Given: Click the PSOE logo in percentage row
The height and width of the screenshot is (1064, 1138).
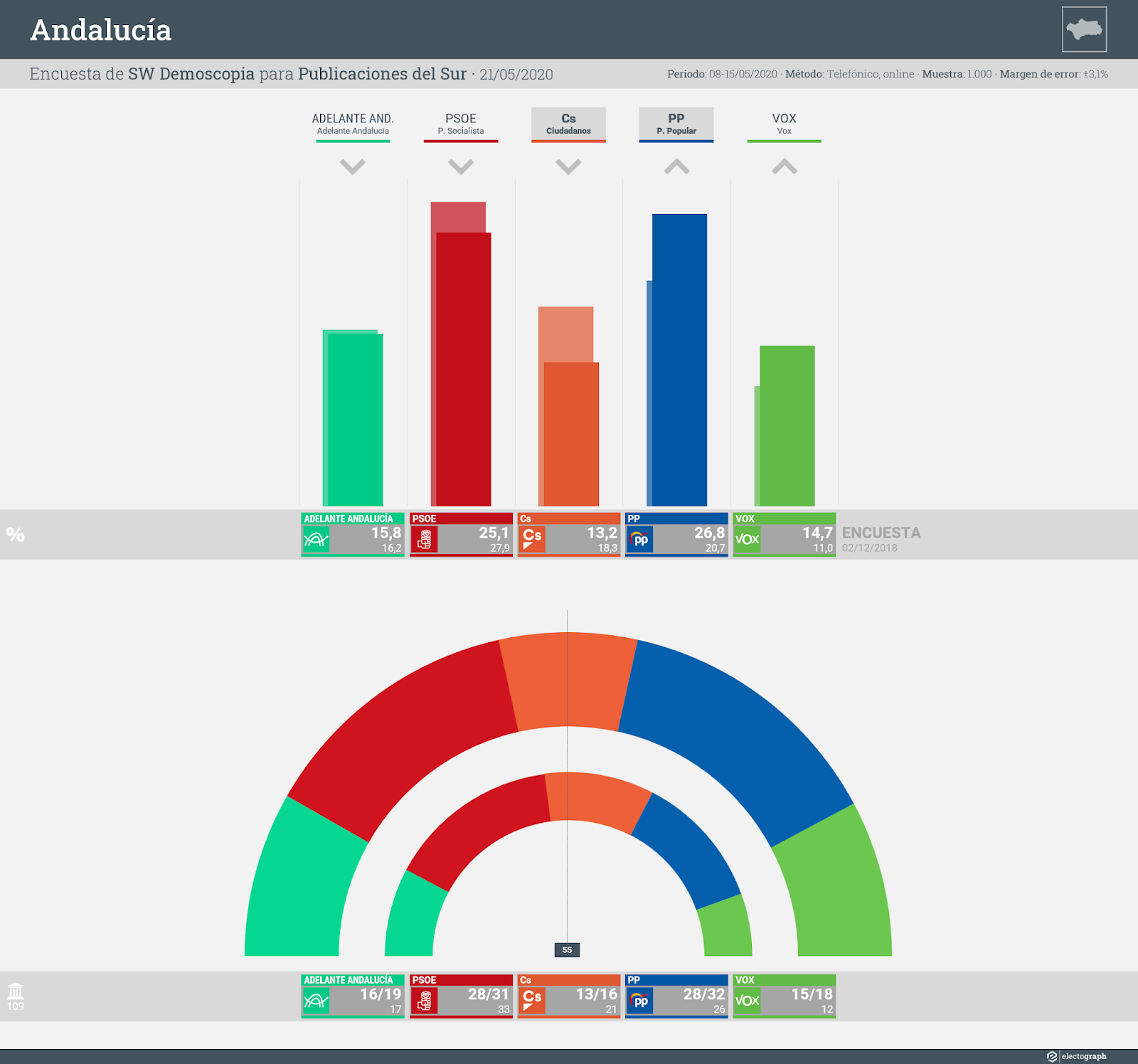Looking at the screenshot, I should coord(424,540).
